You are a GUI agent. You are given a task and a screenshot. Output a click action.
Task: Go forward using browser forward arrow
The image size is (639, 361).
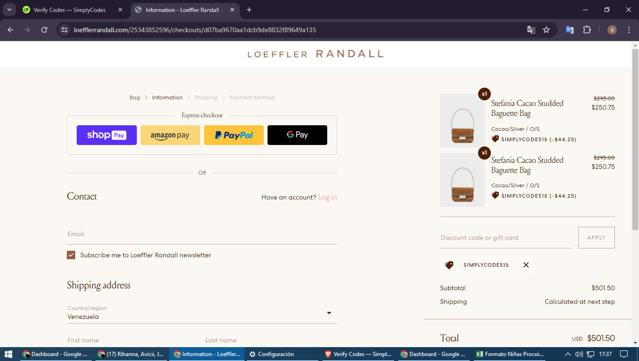point(27,30)
